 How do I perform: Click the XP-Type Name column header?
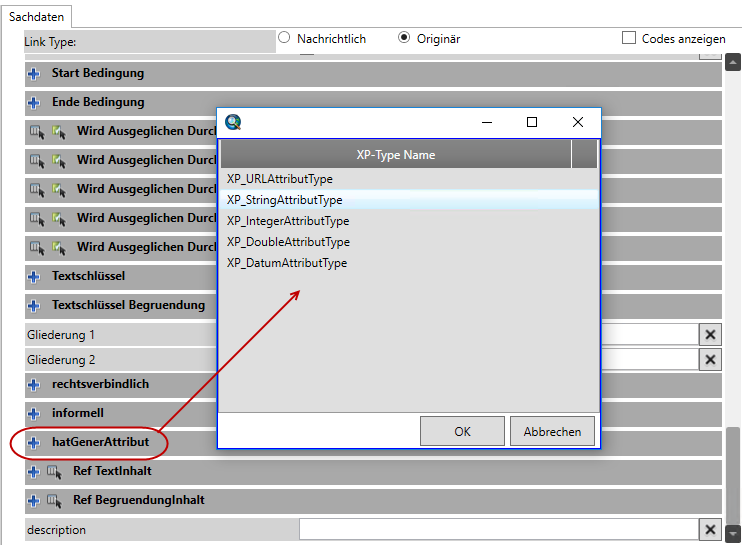coord(395,155)
